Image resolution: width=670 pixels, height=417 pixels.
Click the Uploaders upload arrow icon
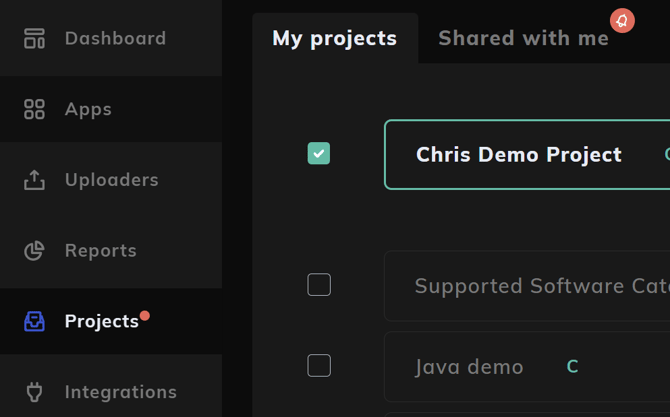tap(34, 180)
